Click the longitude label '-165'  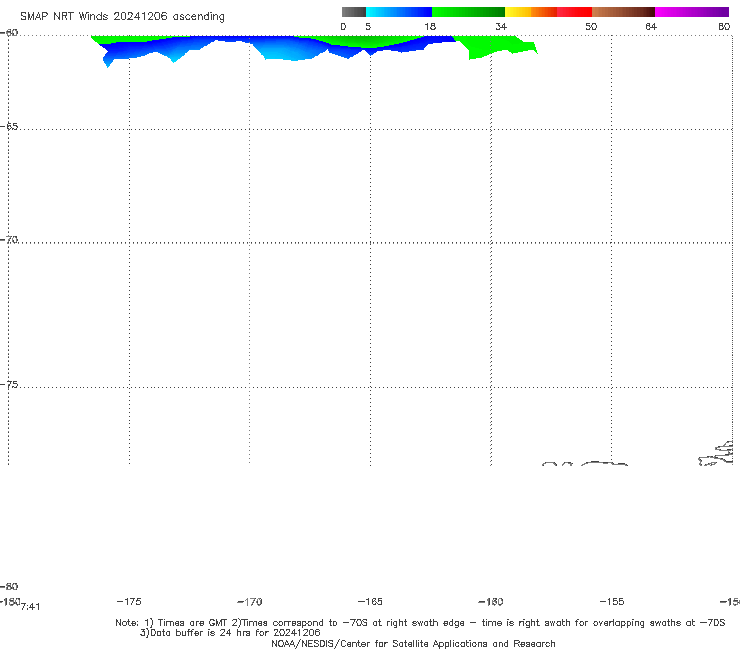coord(370,601)
